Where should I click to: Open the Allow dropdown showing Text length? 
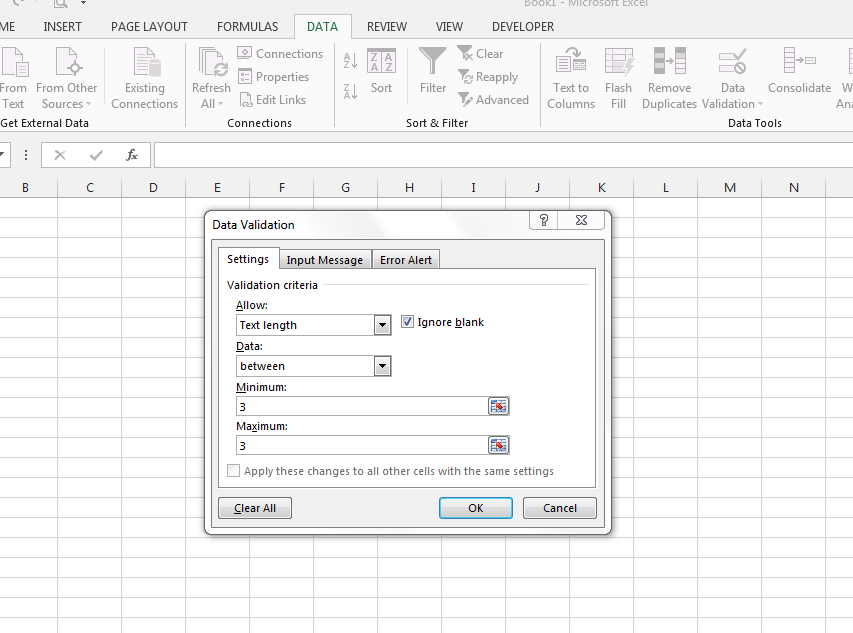[x=382, y=325]
